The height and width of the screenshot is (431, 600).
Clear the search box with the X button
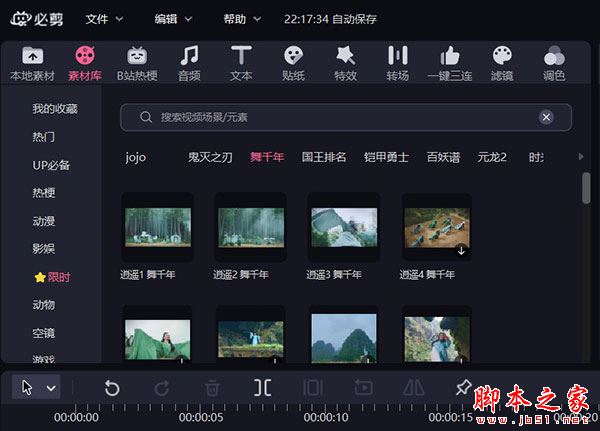[546, 117]
